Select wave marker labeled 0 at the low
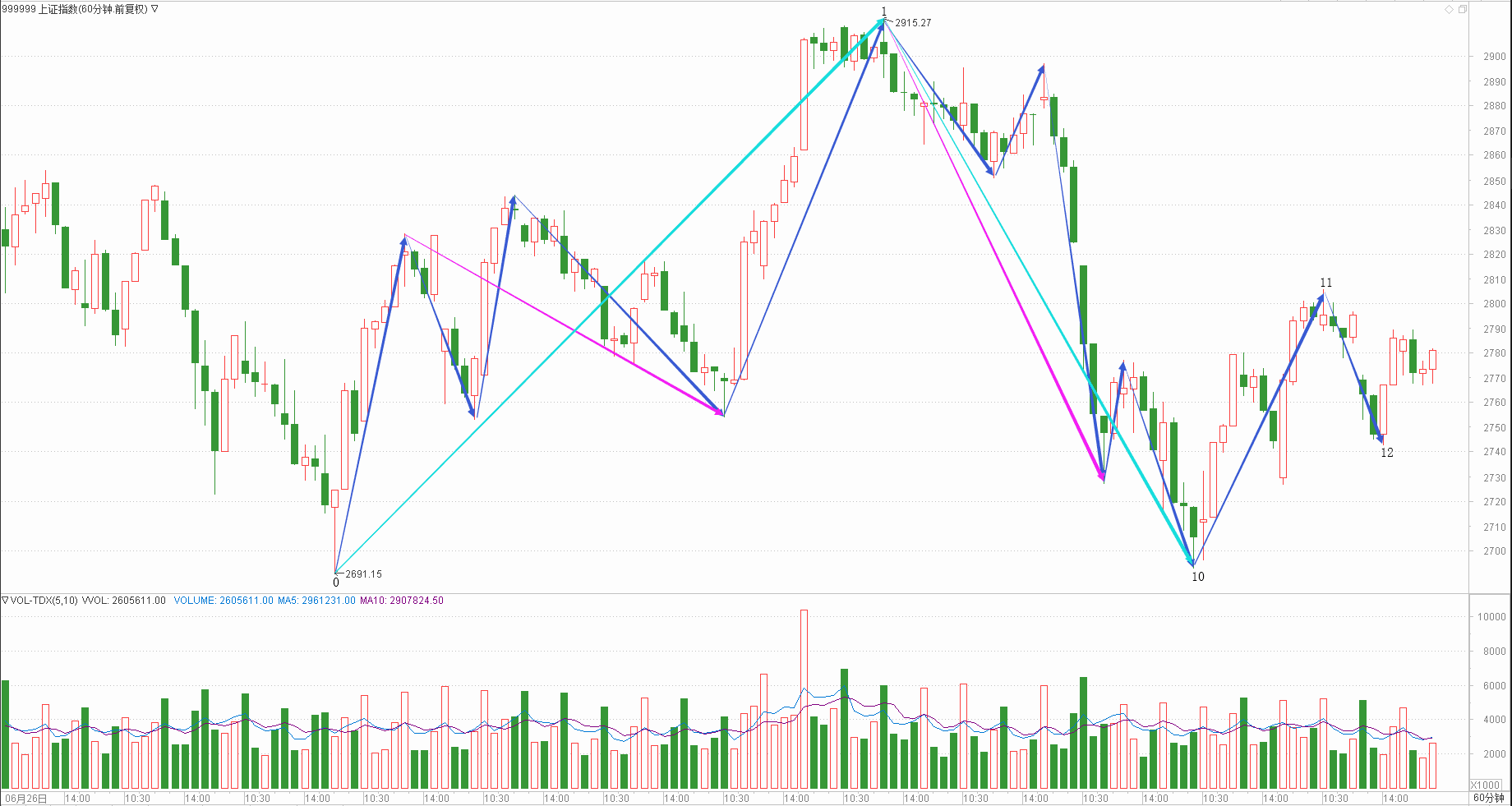The height and width of the screenshot is (806, 1512). coord(335,583)
